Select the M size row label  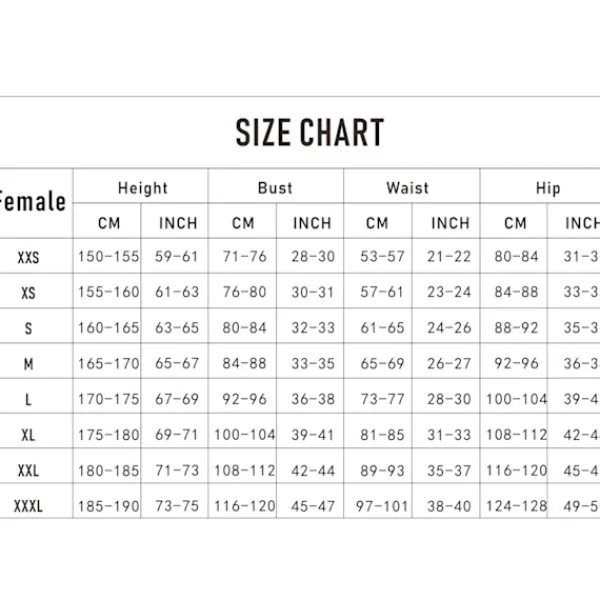(29, 364)
